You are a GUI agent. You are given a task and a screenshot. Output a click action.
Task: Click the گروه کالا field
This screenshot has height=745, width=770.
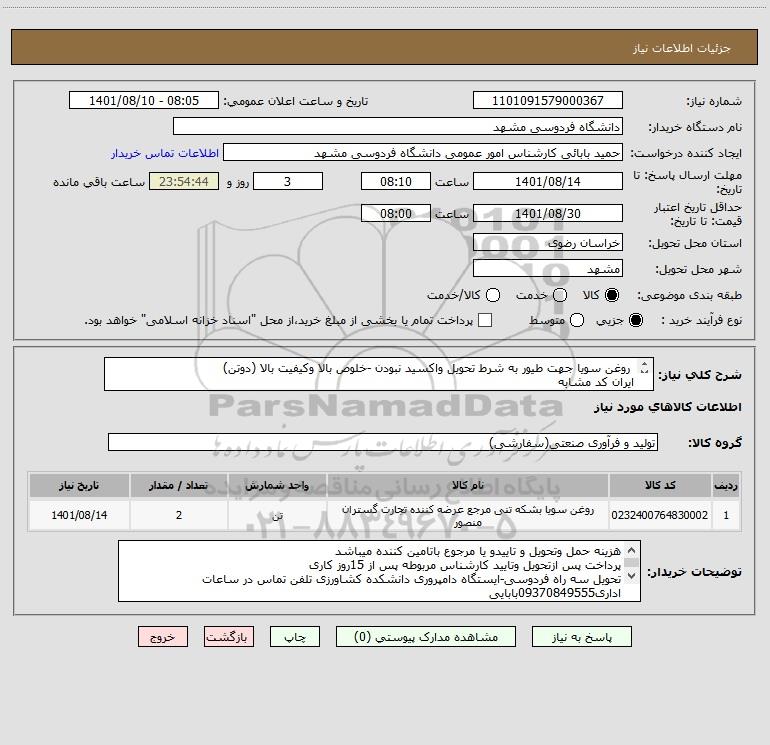tap(383, 442)
